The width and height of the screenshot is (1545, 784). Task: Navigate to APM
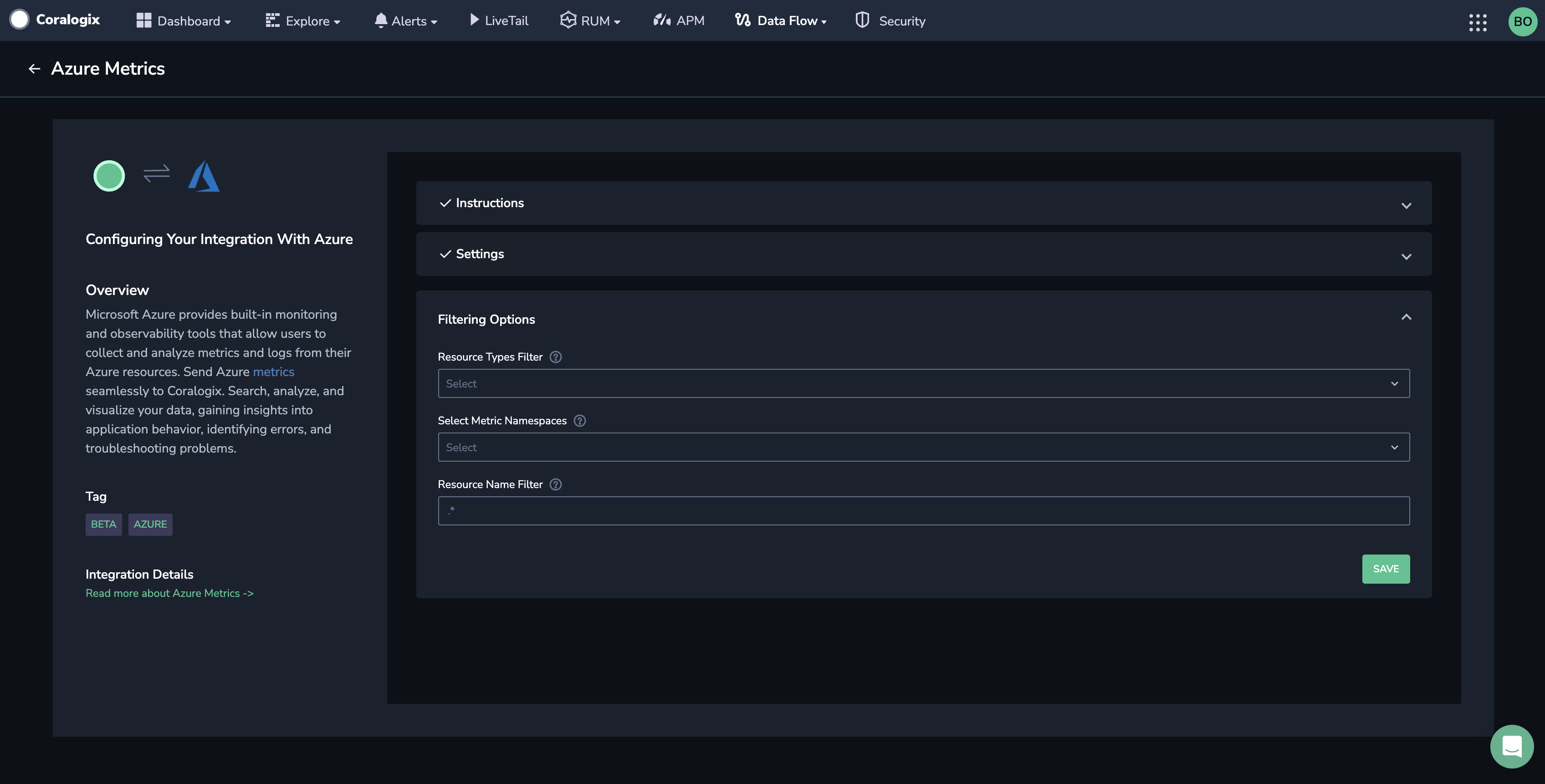[678, 21]
